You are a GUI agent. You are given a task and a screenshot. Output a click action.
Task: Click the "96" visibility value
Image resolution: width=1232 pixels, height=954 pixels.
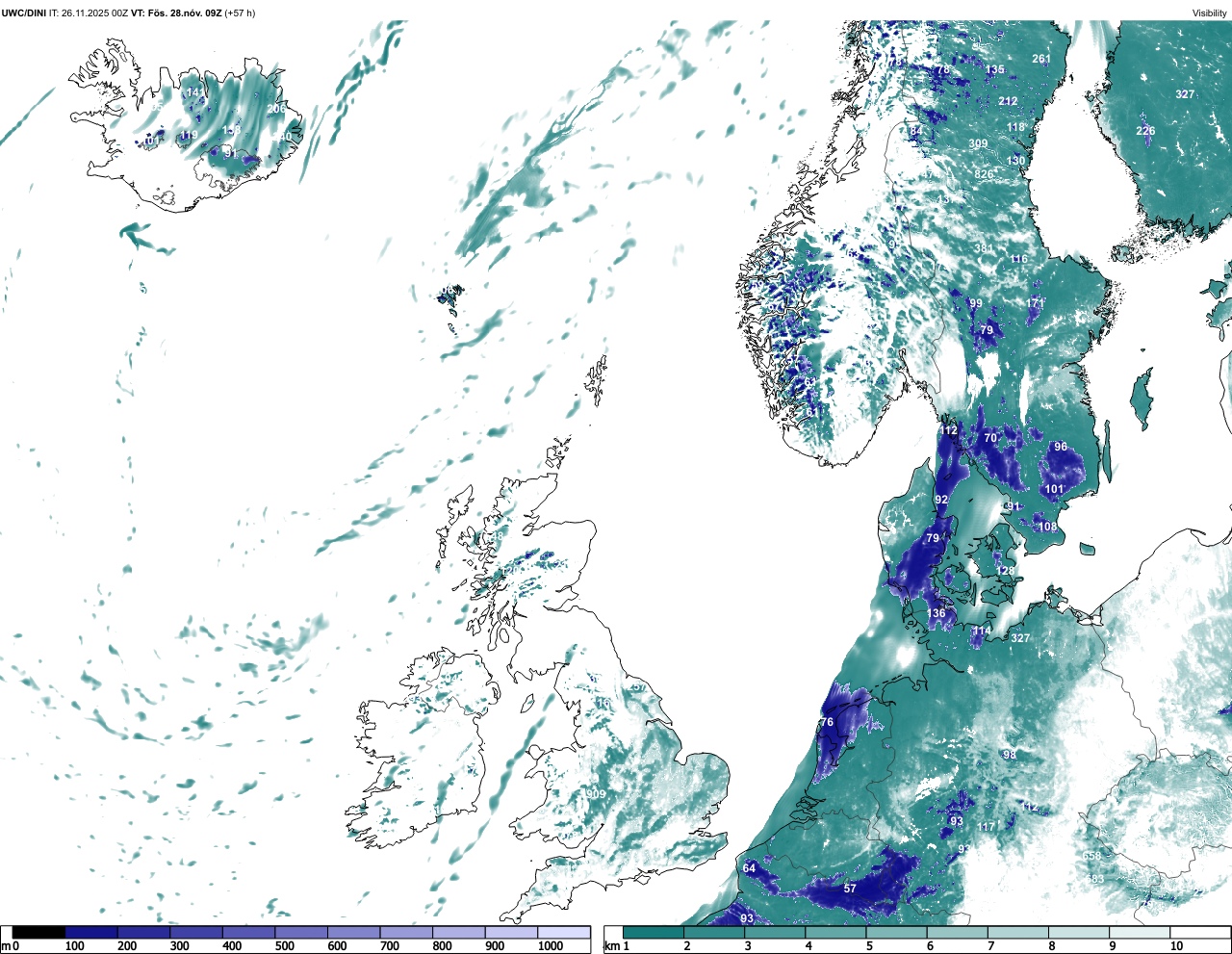coord(1061,447)
